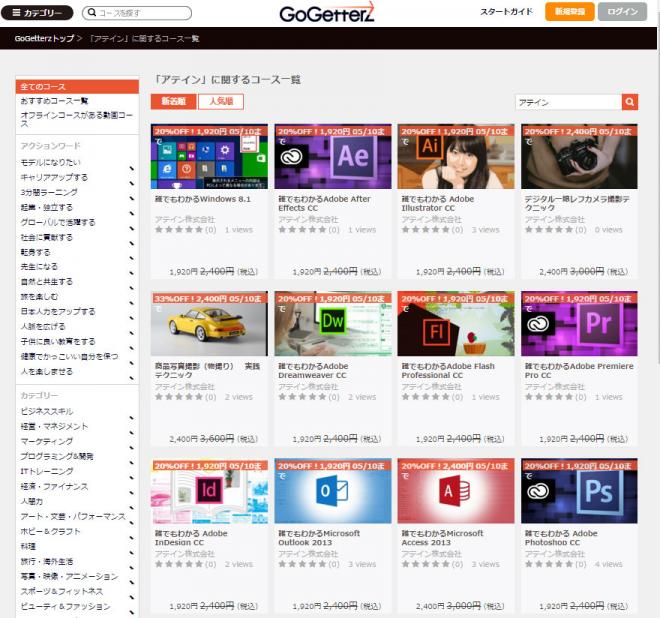This screenshot has height=618, width=660.
Task: Select 人を楽しませる action word
Action: [x=47, y=371]
